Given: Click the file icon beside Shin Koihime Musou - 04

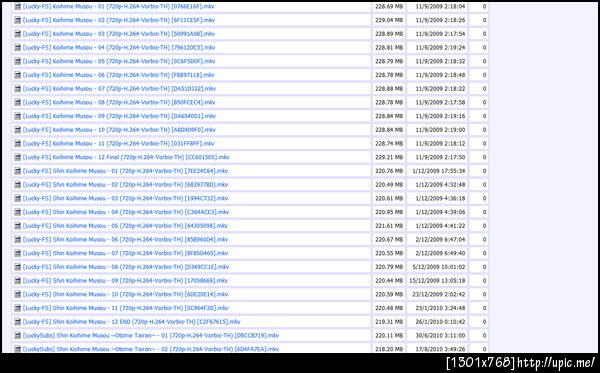Looking at the screenshot, I should (18, 212).
